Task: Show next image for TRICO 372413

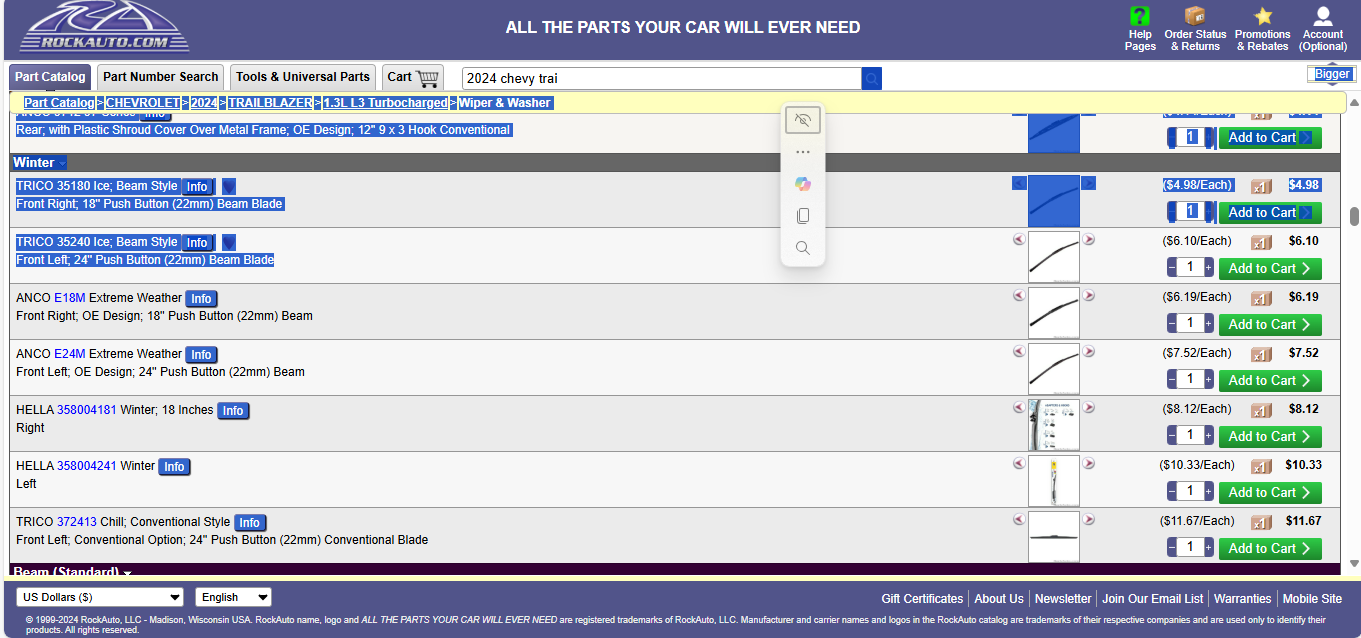Action: pos(1089,519)
